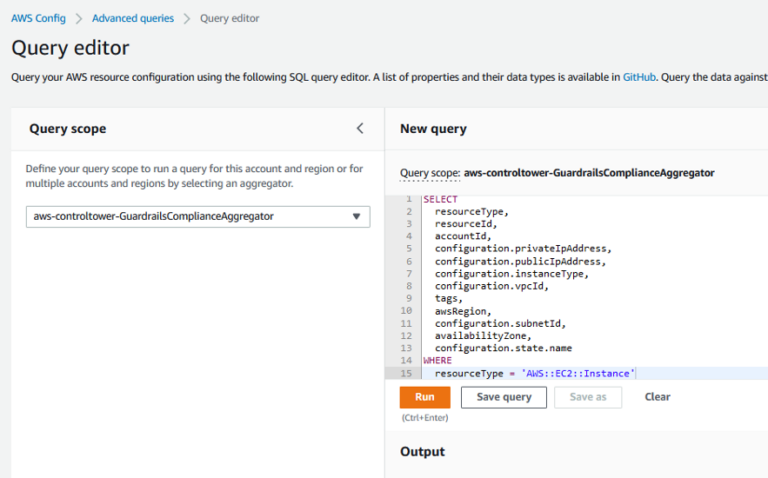768x478 pixels.
Task: Click line number 15 in gutter
Action: [406, 373]
